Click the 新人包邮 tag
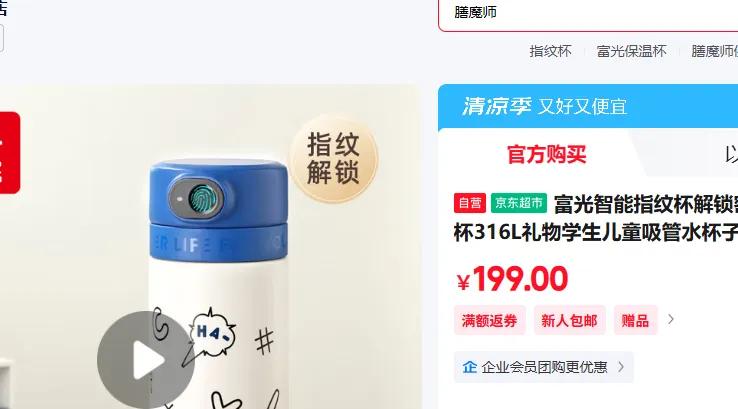The width and height of the screenshot is (738, 409). [x=570, y=321]
